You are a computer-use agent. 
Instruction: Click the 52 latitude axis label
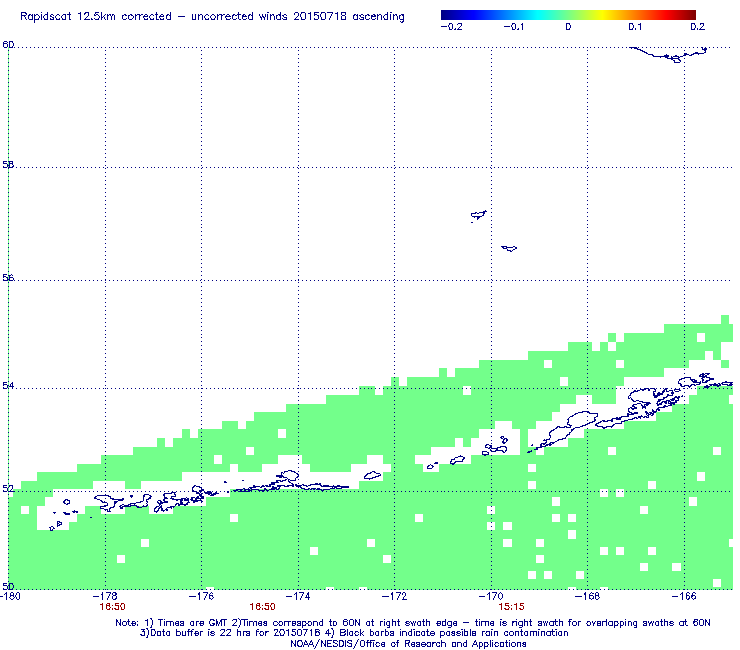pos(8,489)
